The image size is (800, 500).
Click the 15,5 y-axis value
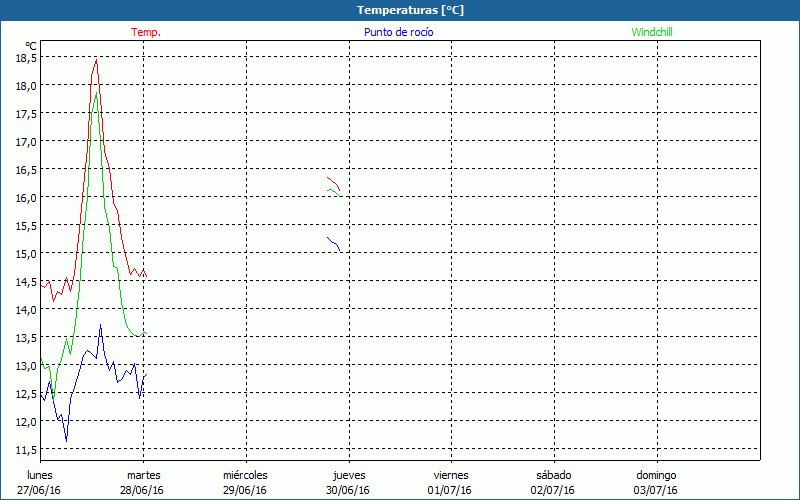click(x=26, y=226)
